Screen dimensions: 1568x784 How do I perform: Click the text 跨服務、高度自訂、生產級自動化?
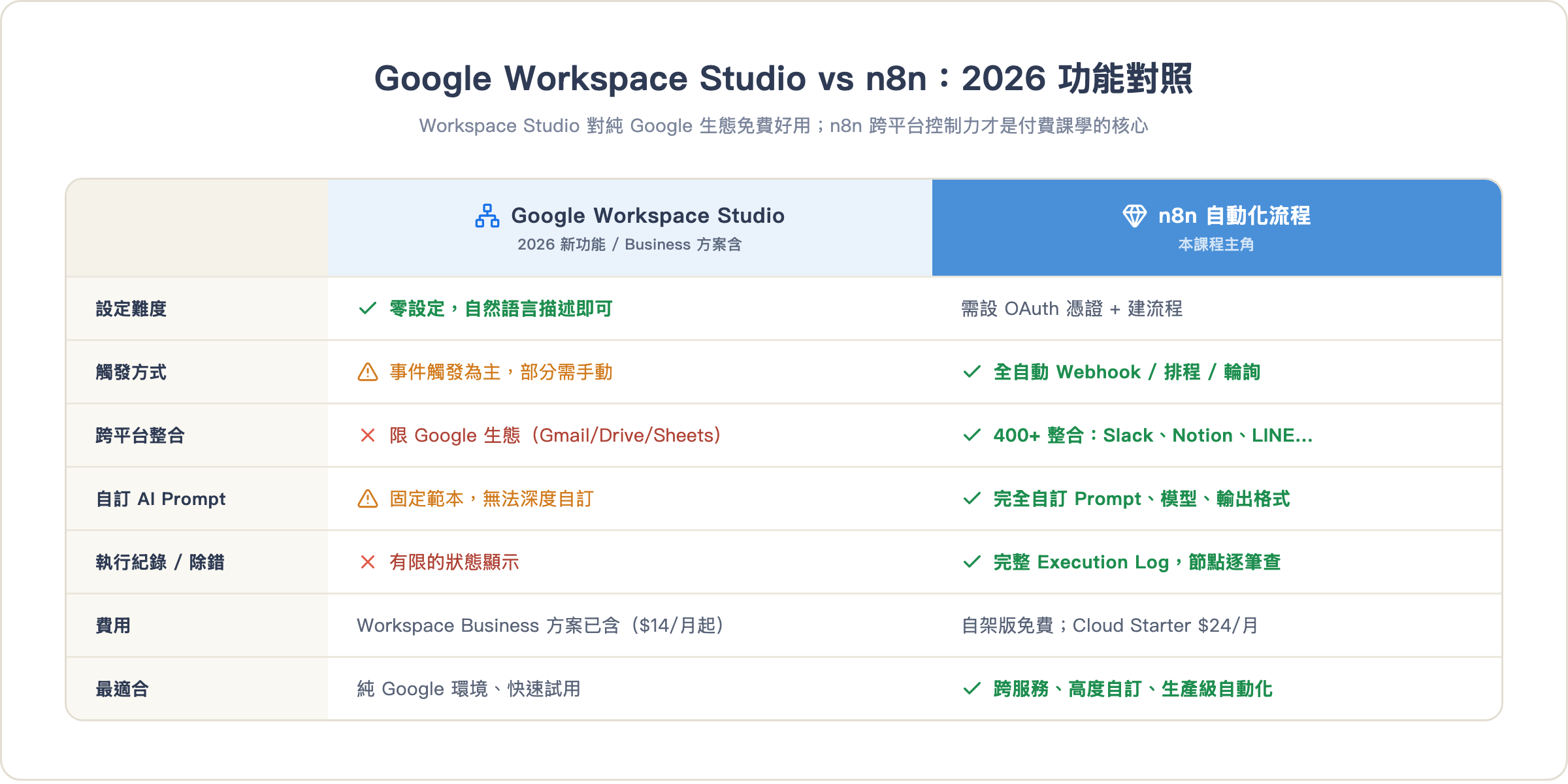point(1133,689)
